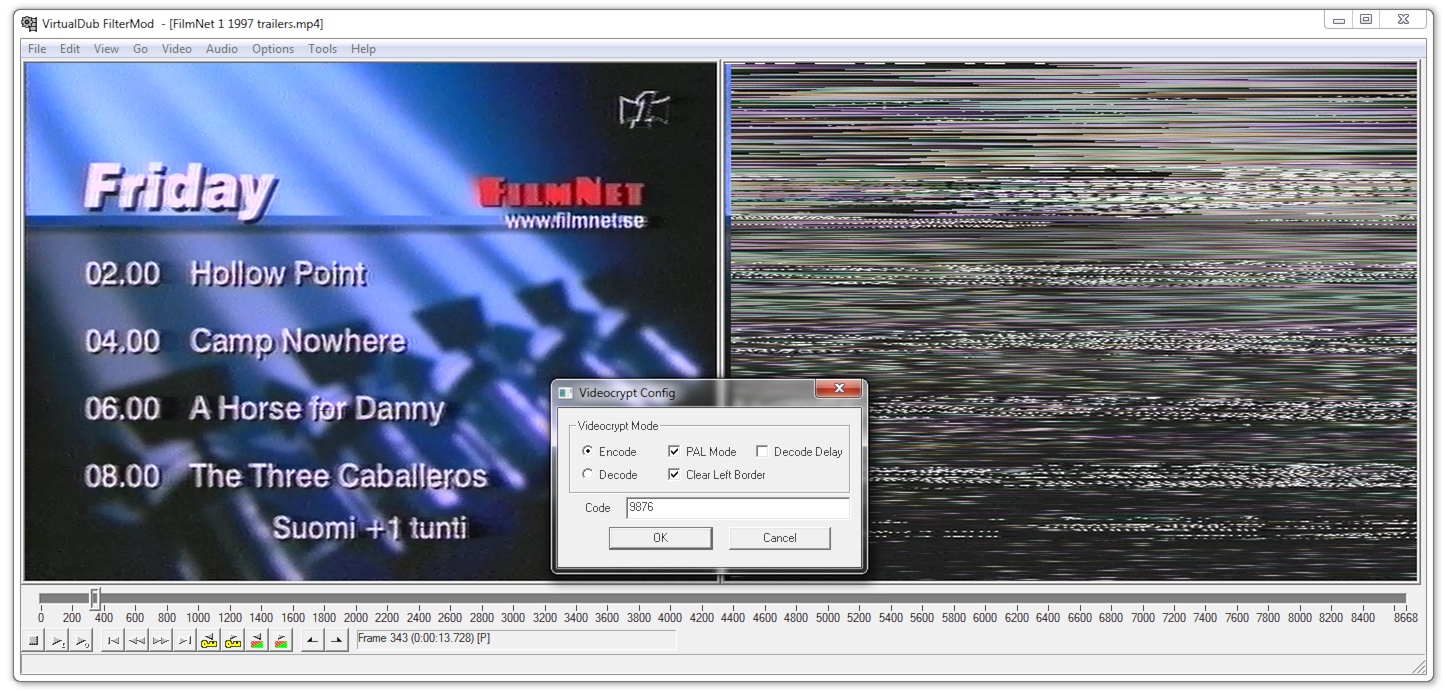Set the mark-out point for selection
This screenshot has height=695, width=1447.
[x=334, y=640]
